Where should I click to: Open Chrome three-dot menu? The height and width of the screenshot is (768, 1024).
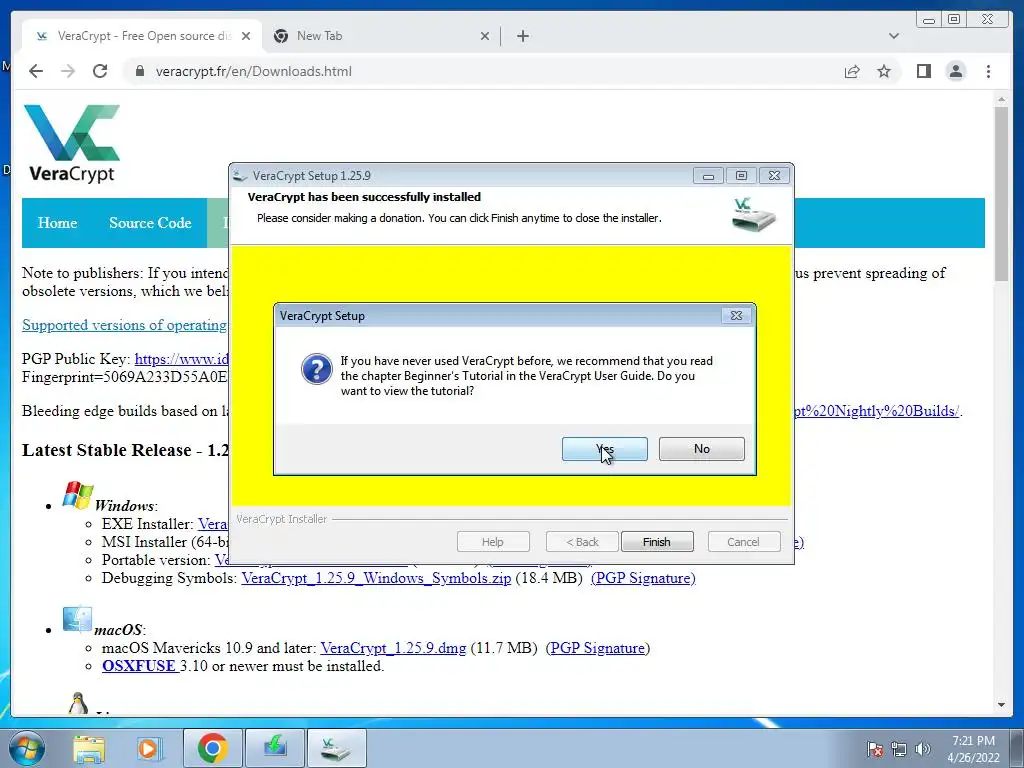click(x=988, y=71)
